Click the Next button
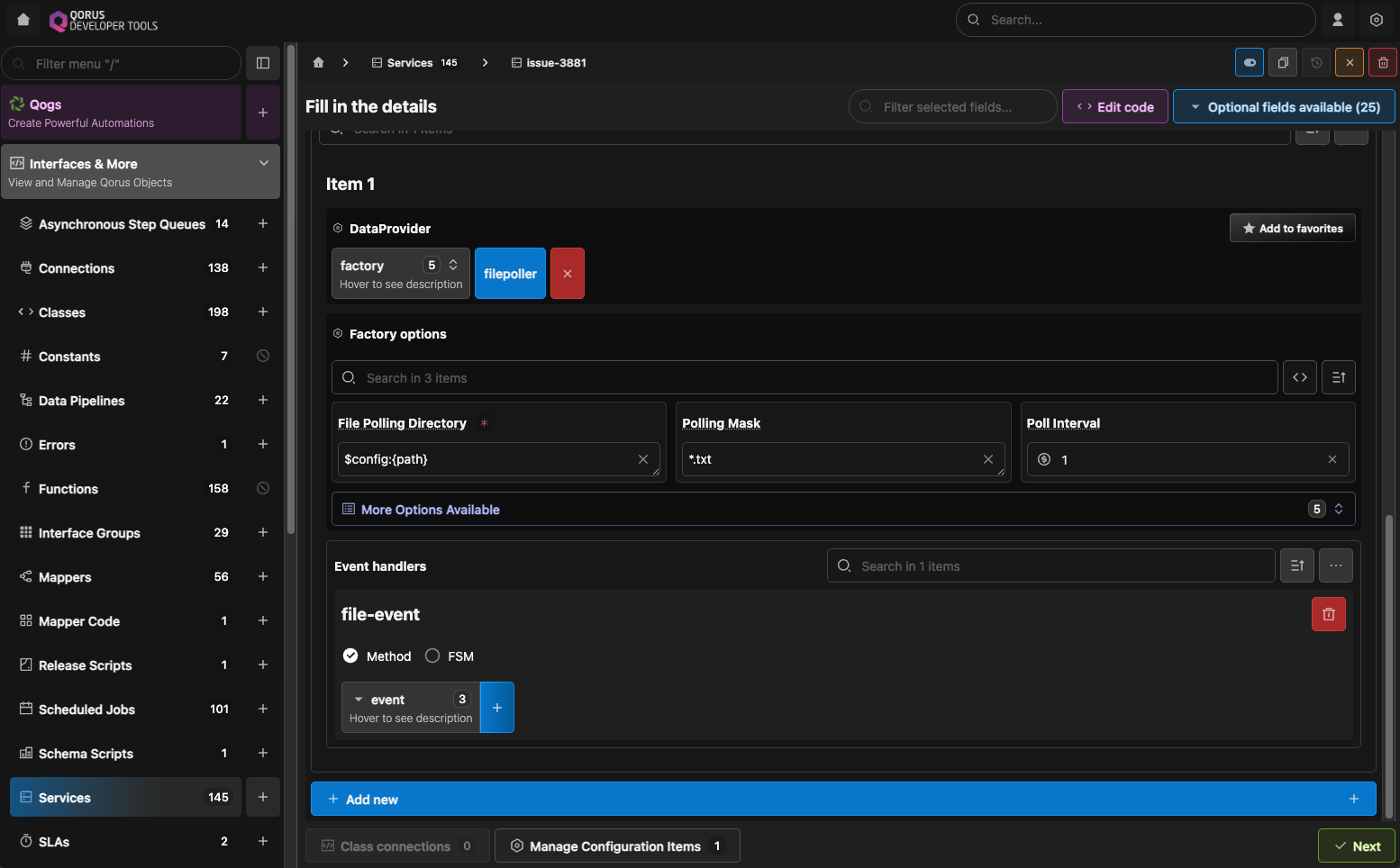The image size is (1400, 868). pyautogui.click(x=1356, y=846)
